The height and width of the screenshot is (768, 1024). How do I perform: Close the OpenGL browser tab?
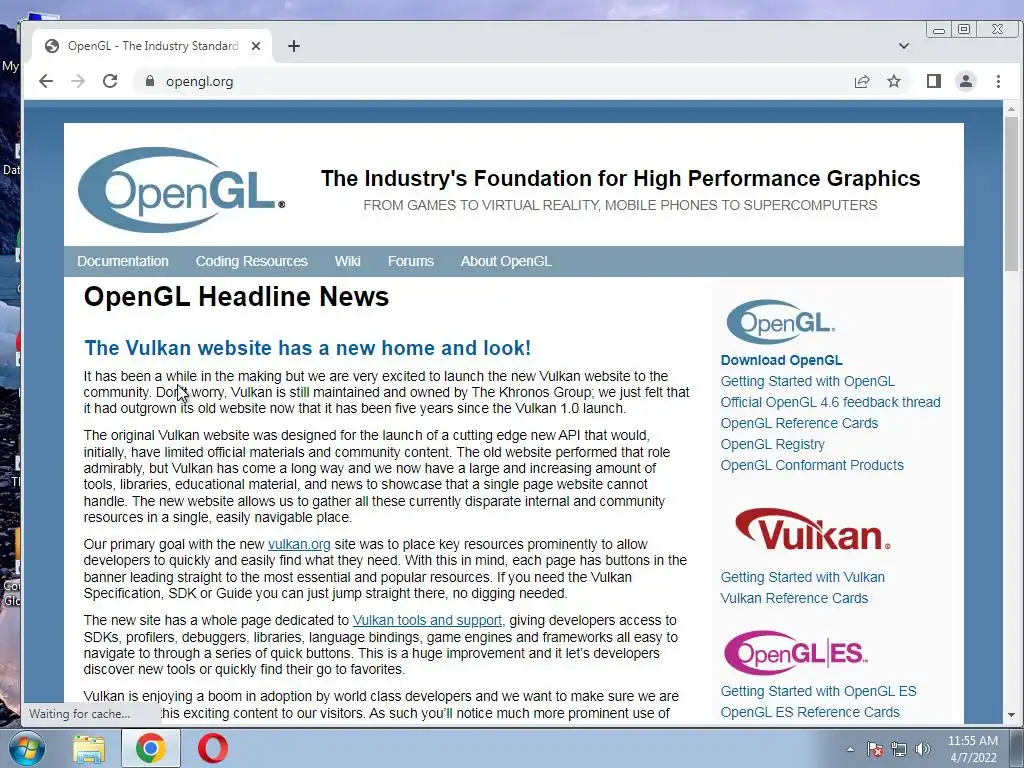[x=256, y=46]
